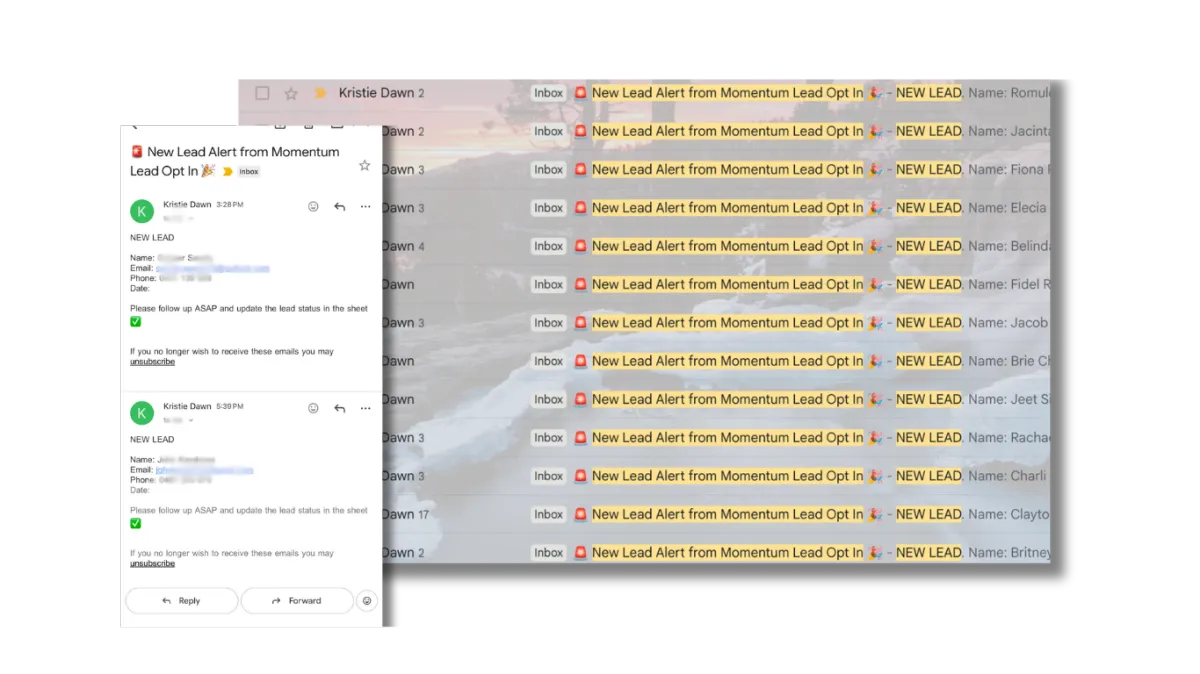Click the Reply button below the thread
The height and width of the screenshot is (674, 1200).
pyautogui.click(x=181, y=601)
